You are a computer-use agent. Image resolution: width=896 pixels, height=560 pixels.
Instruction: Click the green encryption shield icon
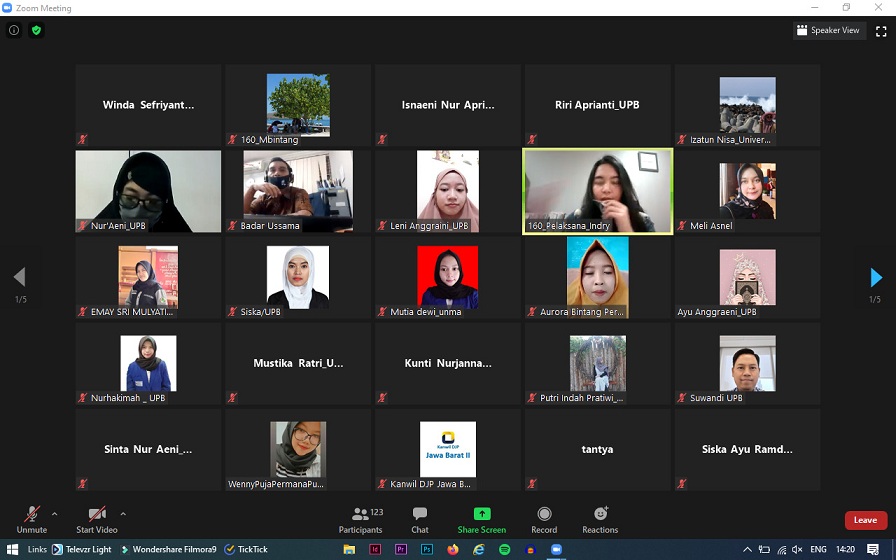tap(37, 30)
